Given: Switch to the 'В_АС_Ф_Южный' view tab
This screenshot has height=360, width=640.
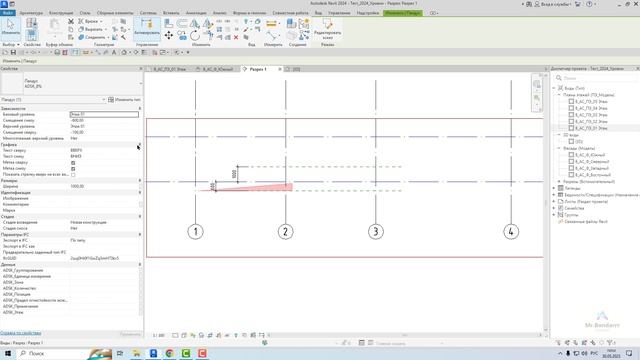Looking at the screenshot, I should pyautogui.click(x=218, y=69).
